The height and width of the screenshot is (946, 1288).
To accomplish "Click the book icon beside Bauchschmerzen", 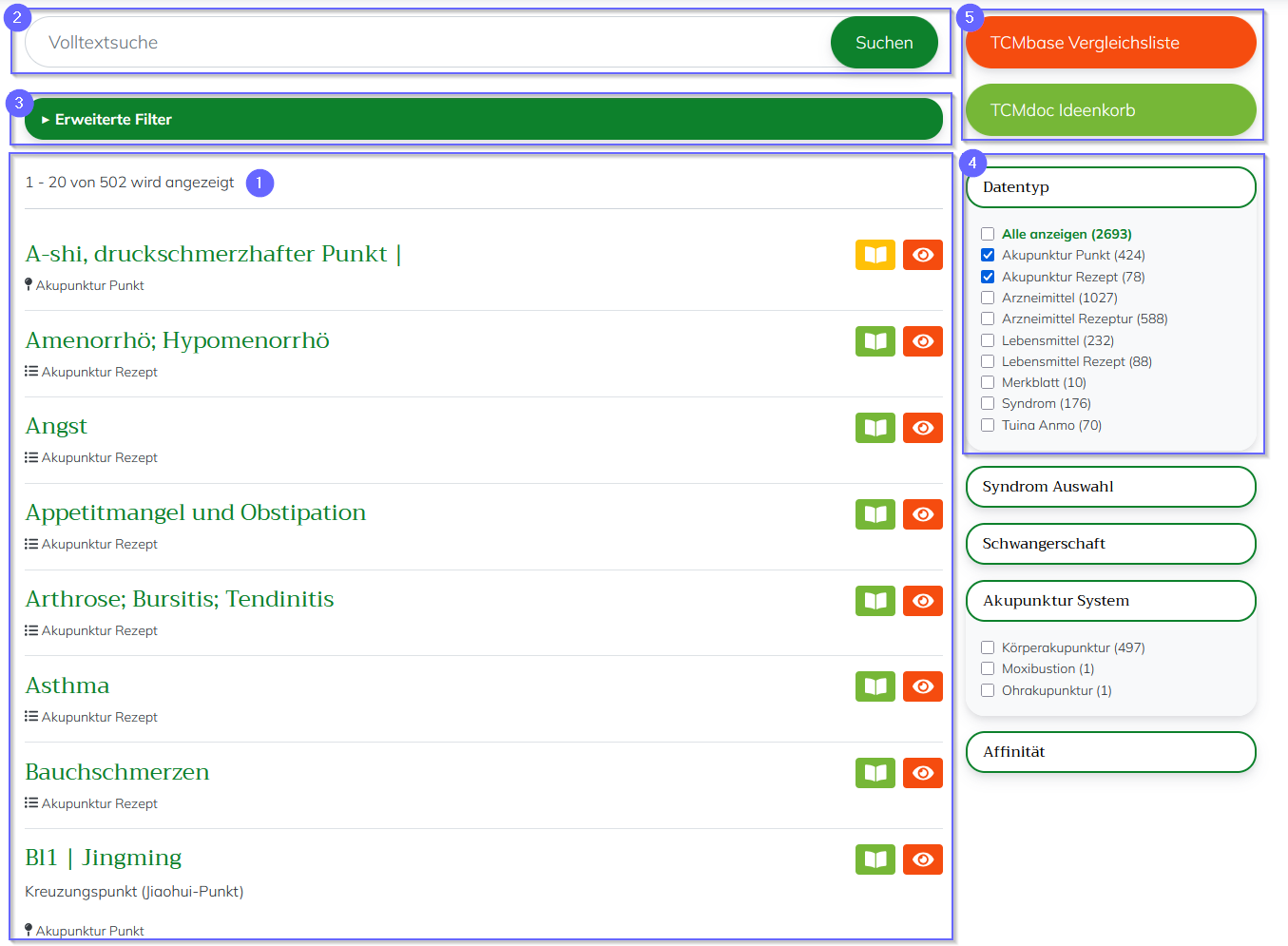I will click(x=875, y=773).
